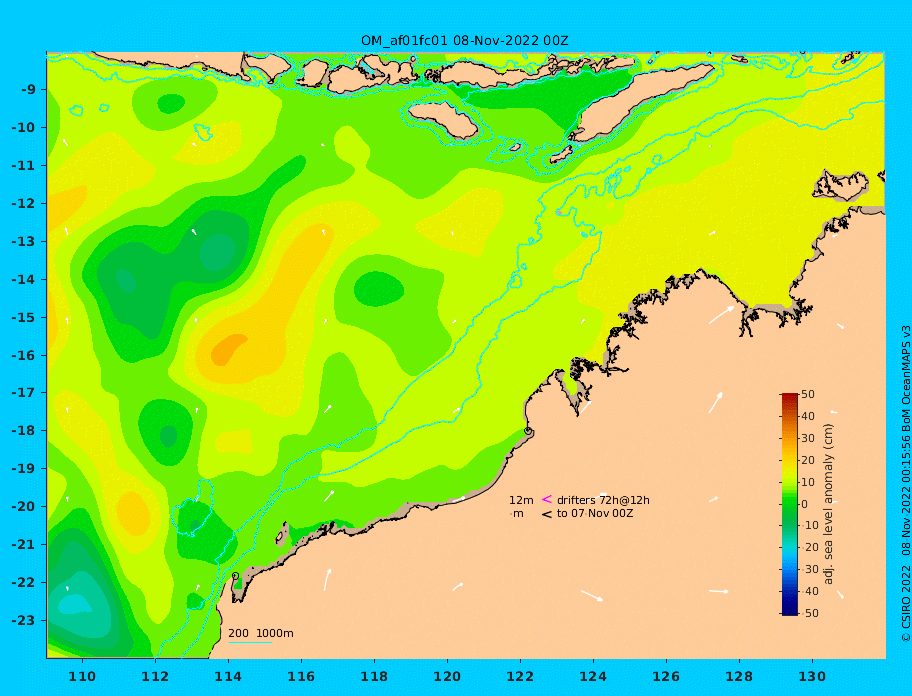Click the 'adj. sea level anomaly (cm)' colorbar label
Image resolution: width=912 pixels, height=696 pixels.
[x=828, y=504]
